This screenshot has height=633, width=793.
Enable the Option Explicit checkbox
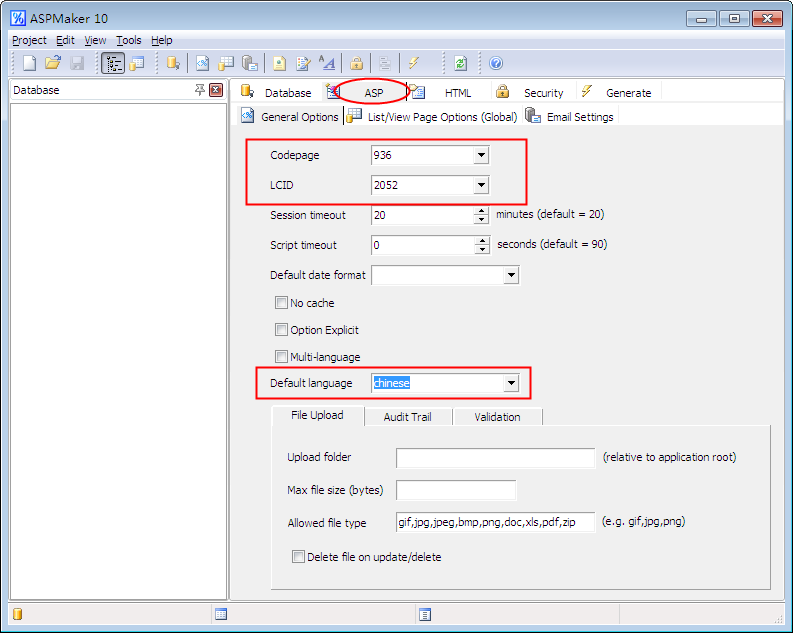[x=281, y=330]
